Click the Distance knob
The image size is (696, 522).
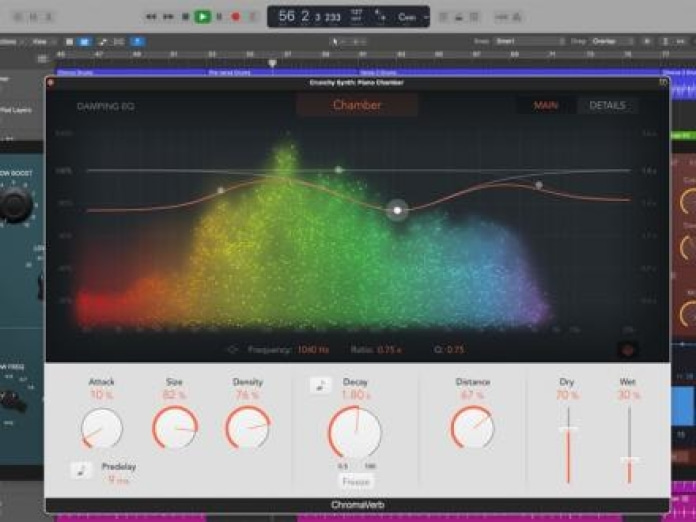pyautogui.click(x=472, y=428)
